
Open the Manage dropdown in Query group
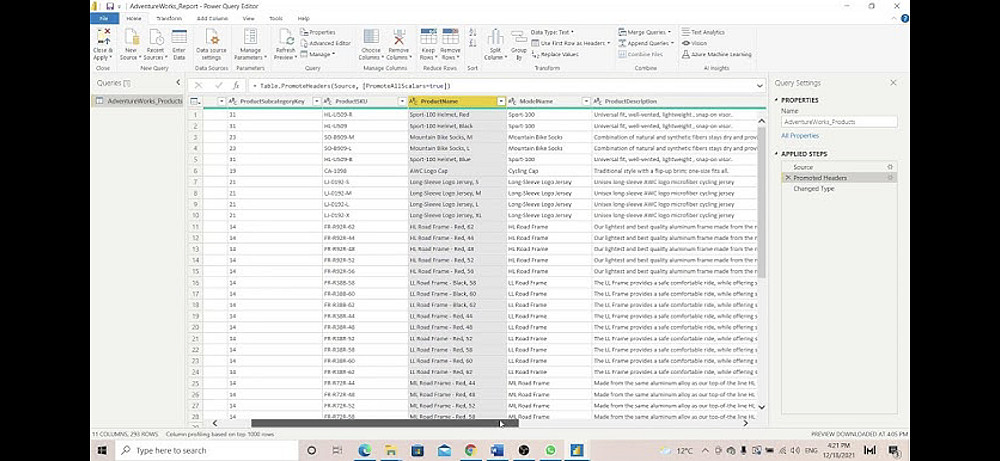(x=317, y=54)
